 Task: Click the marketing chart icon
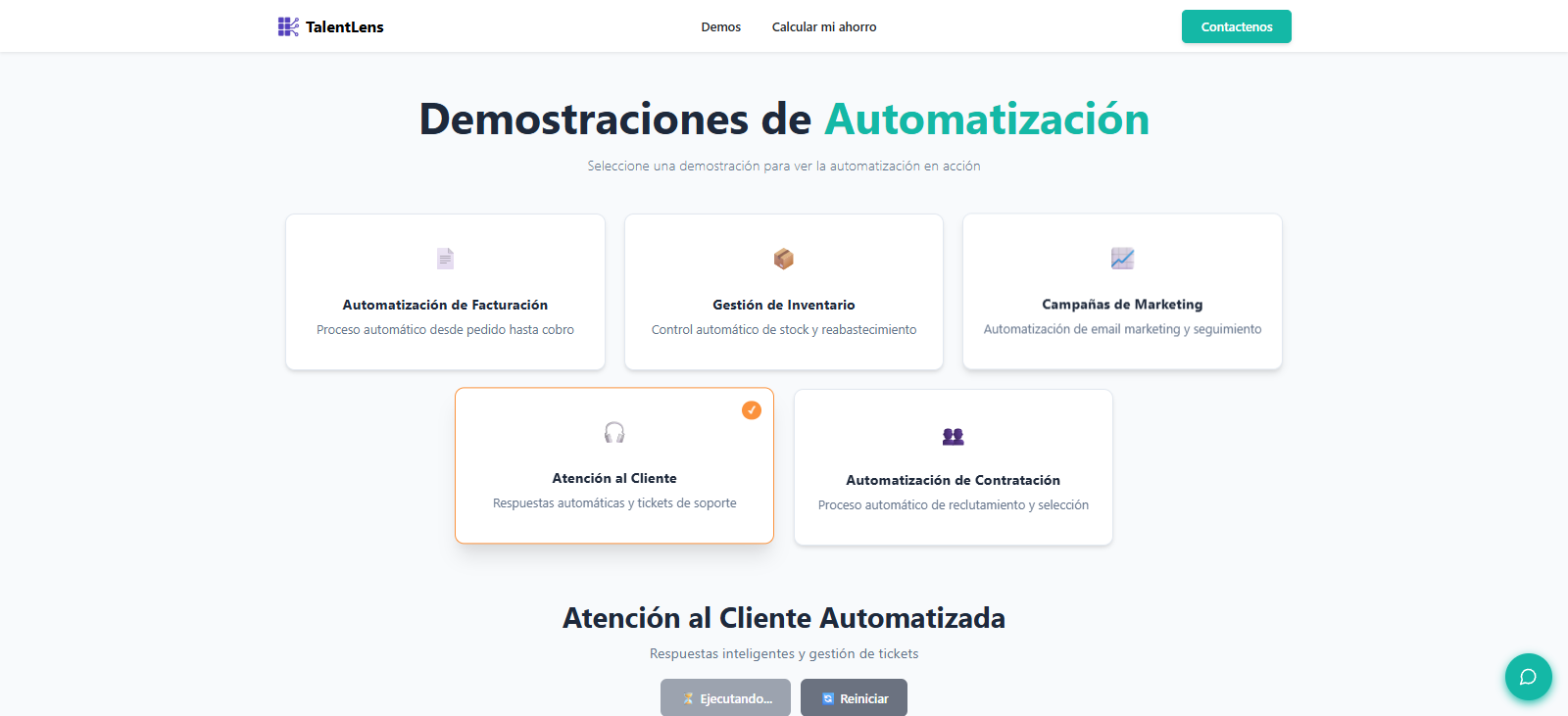click(x=1122, y=259)
